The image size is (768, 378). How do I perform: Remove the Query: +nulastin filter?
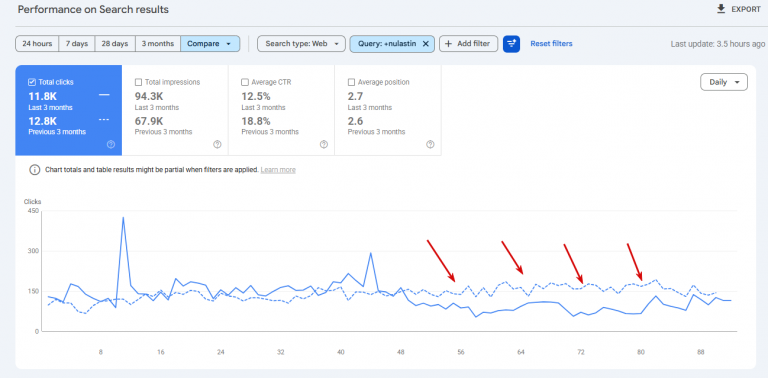point(426,44)
